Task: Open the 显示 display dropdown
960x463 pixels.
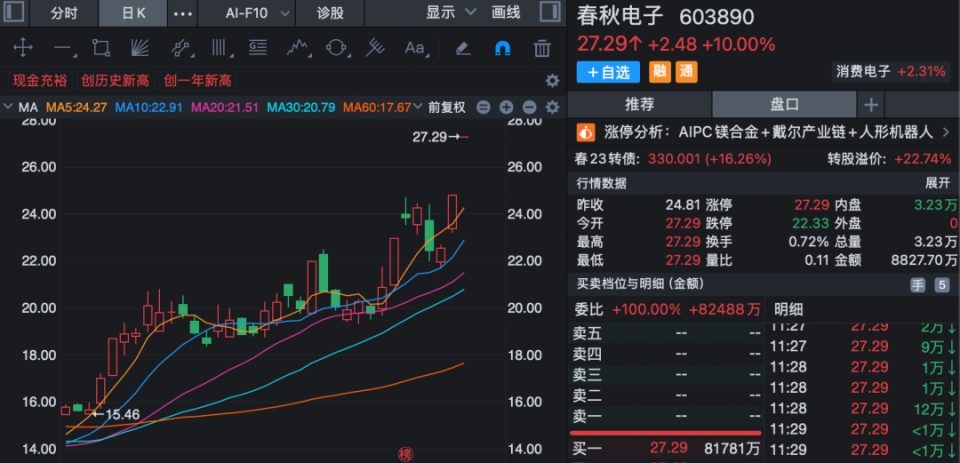Action: tap(451, 12)
